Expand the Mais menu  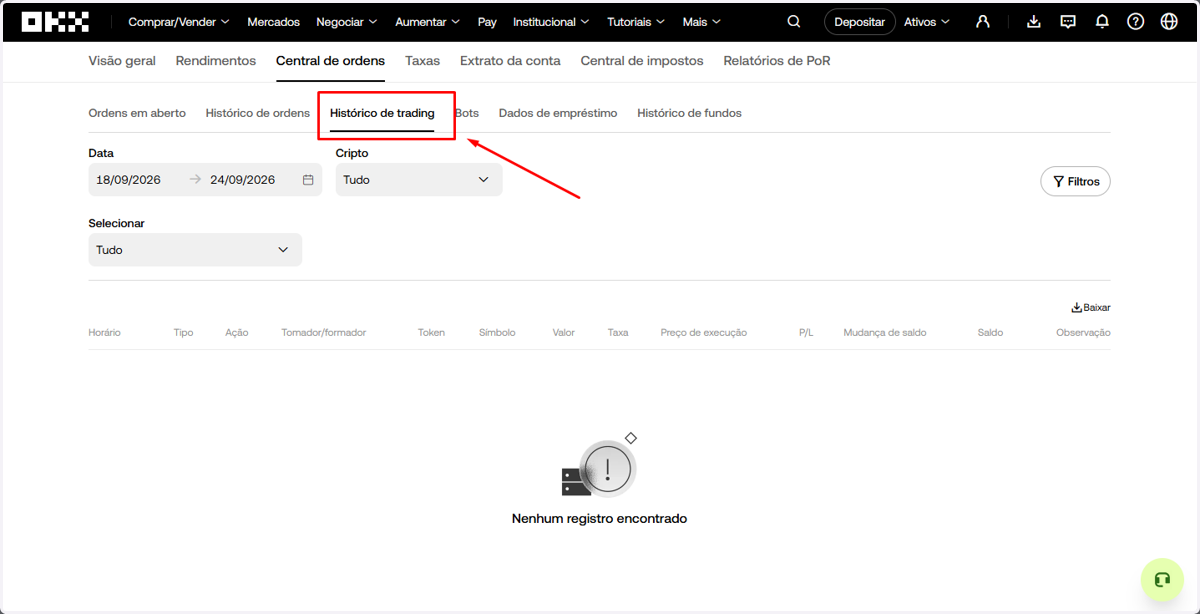(x=702, y=21)
